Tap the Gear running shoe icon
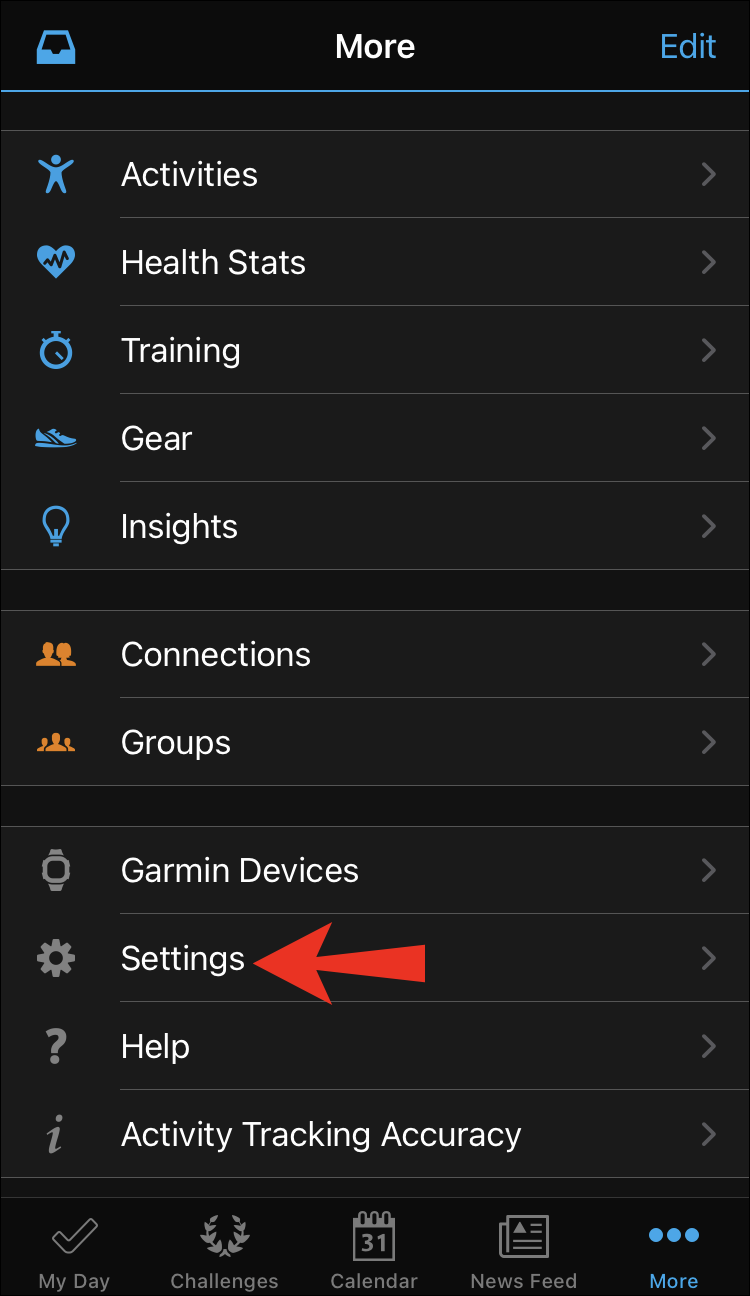750x1296 pixels. pos(56,438)
